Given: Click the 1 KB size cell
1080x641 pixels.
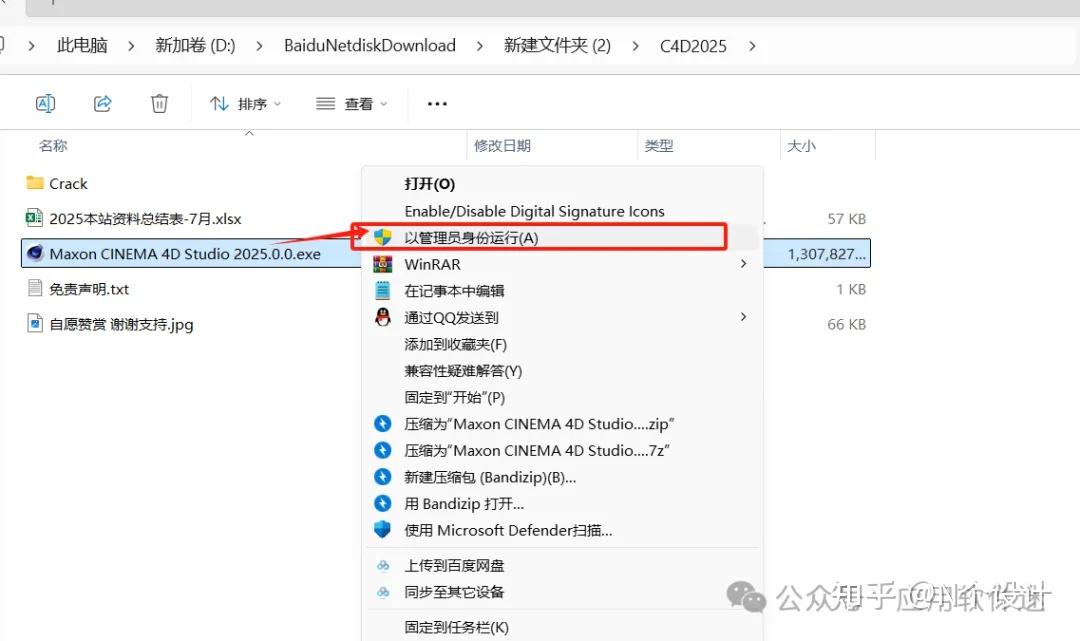Looking at the screenshot, I should [851, 289].
